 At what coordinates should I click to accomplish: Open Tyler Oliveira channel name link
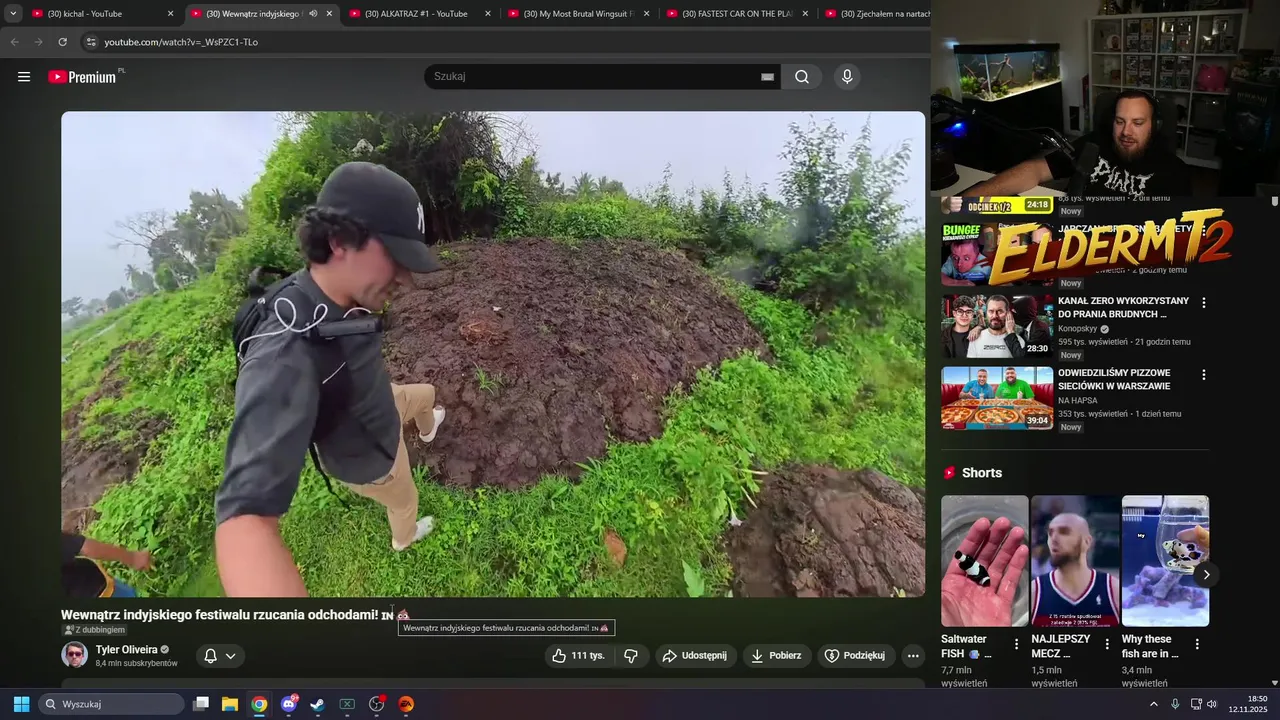coord(126,650)
